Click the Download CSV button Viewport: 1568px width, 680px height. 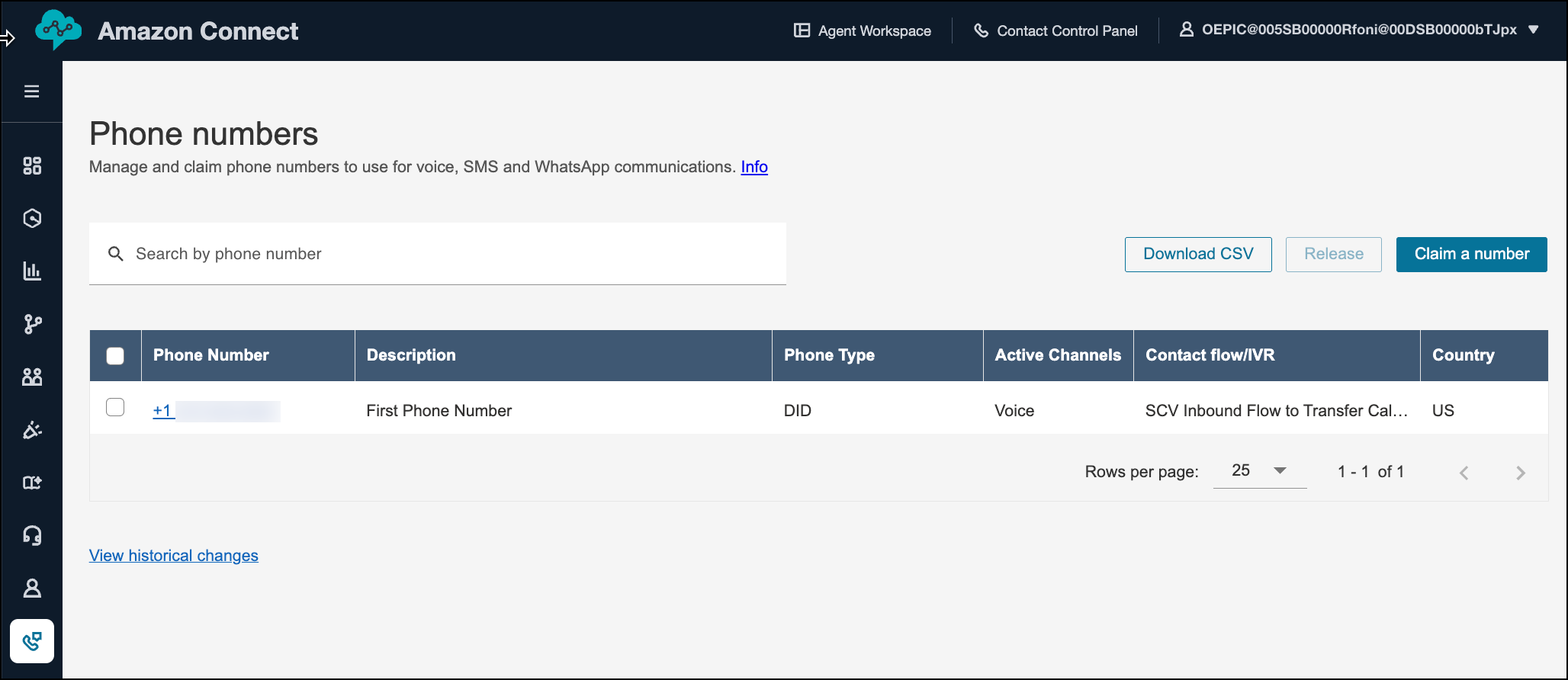tap(1198, 254)
